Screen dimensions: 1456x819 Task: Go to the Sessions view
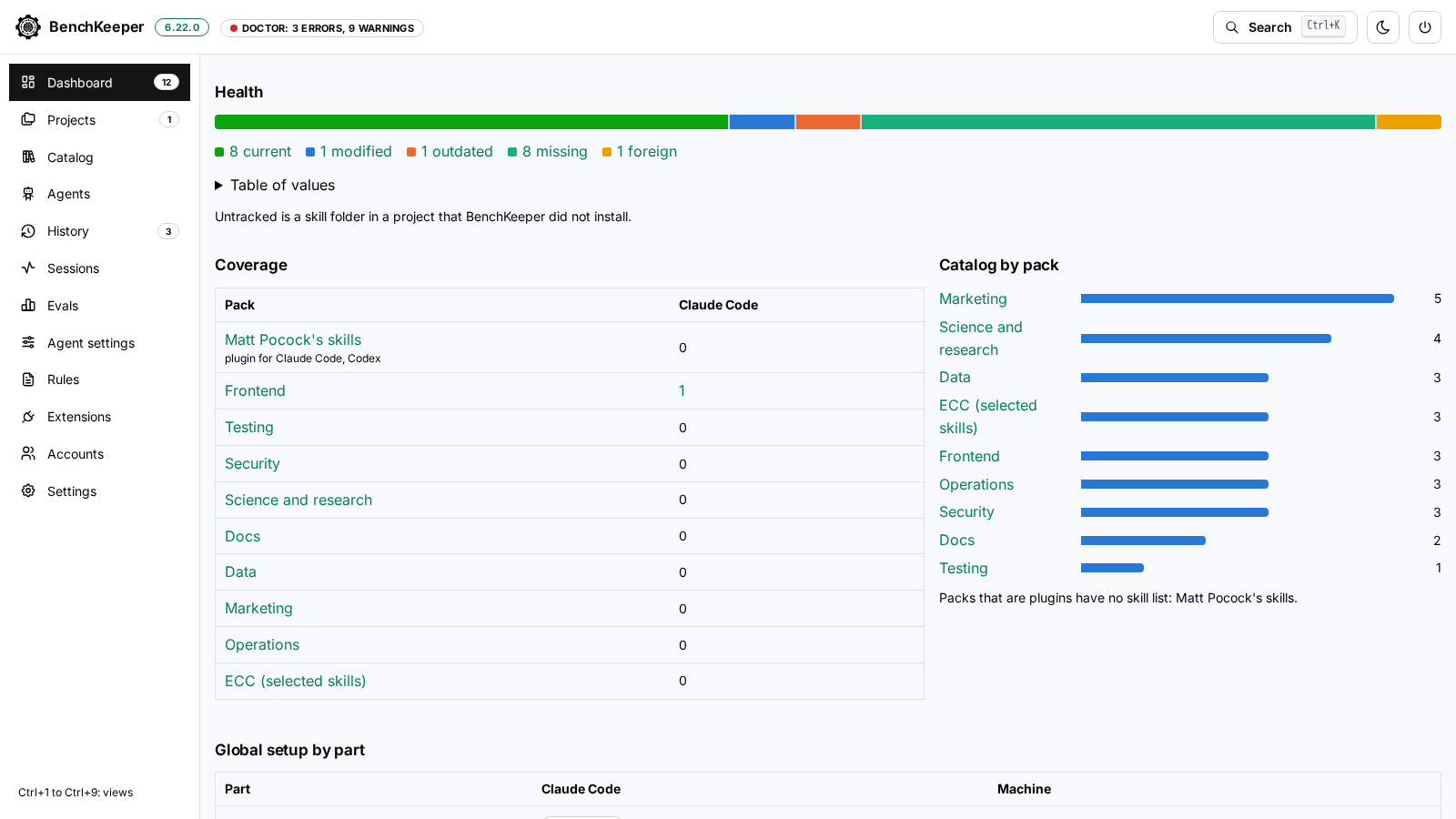tap(99, 268)
